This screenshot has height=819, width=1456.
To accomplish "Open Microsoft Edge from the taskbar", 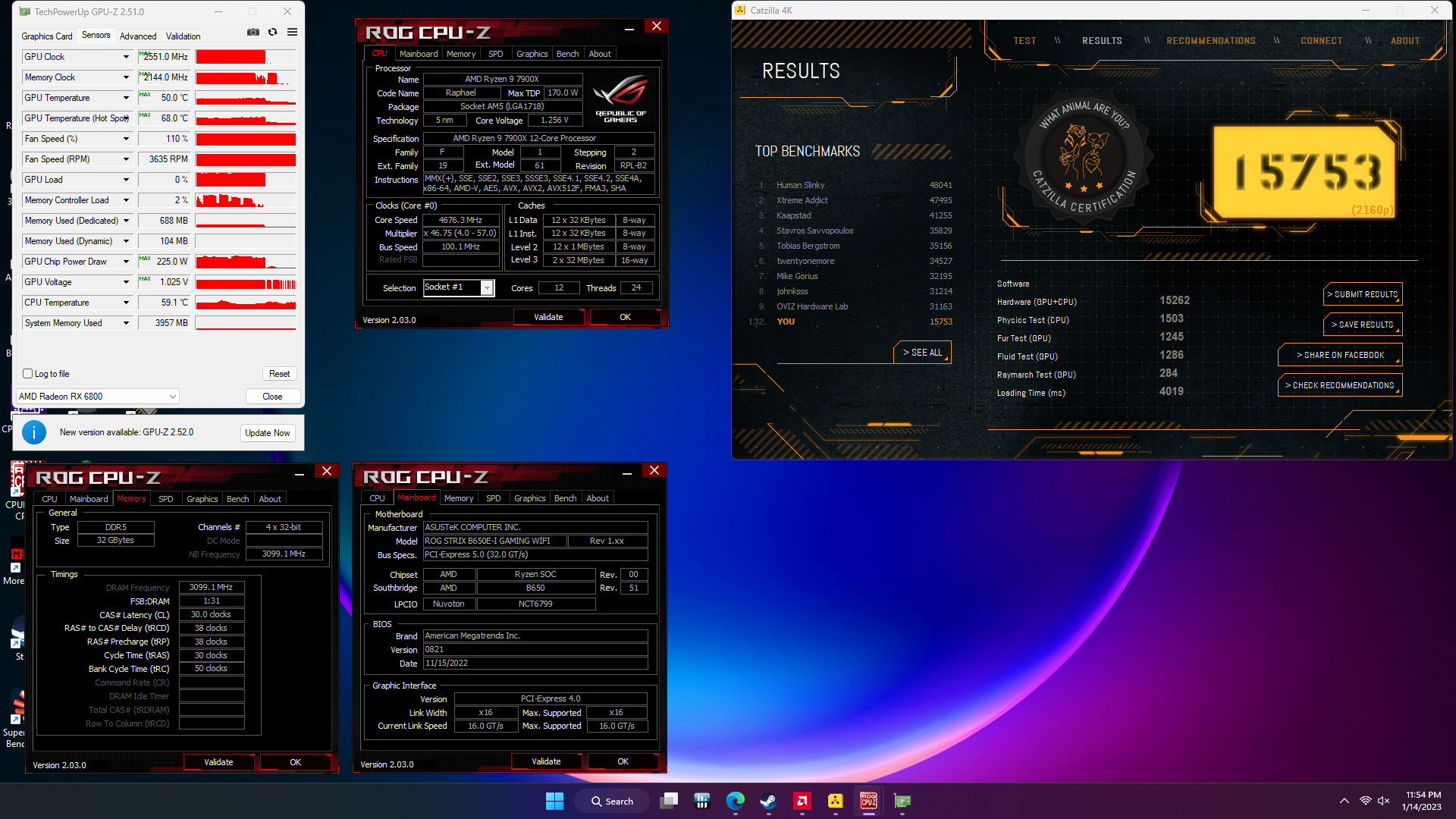I will point(735,801).
